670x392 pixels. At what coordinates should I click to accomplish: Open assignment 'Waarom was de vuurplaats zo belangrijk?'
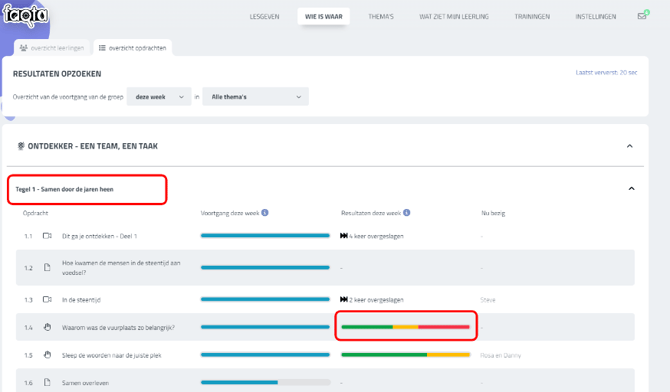pos(118,328)
